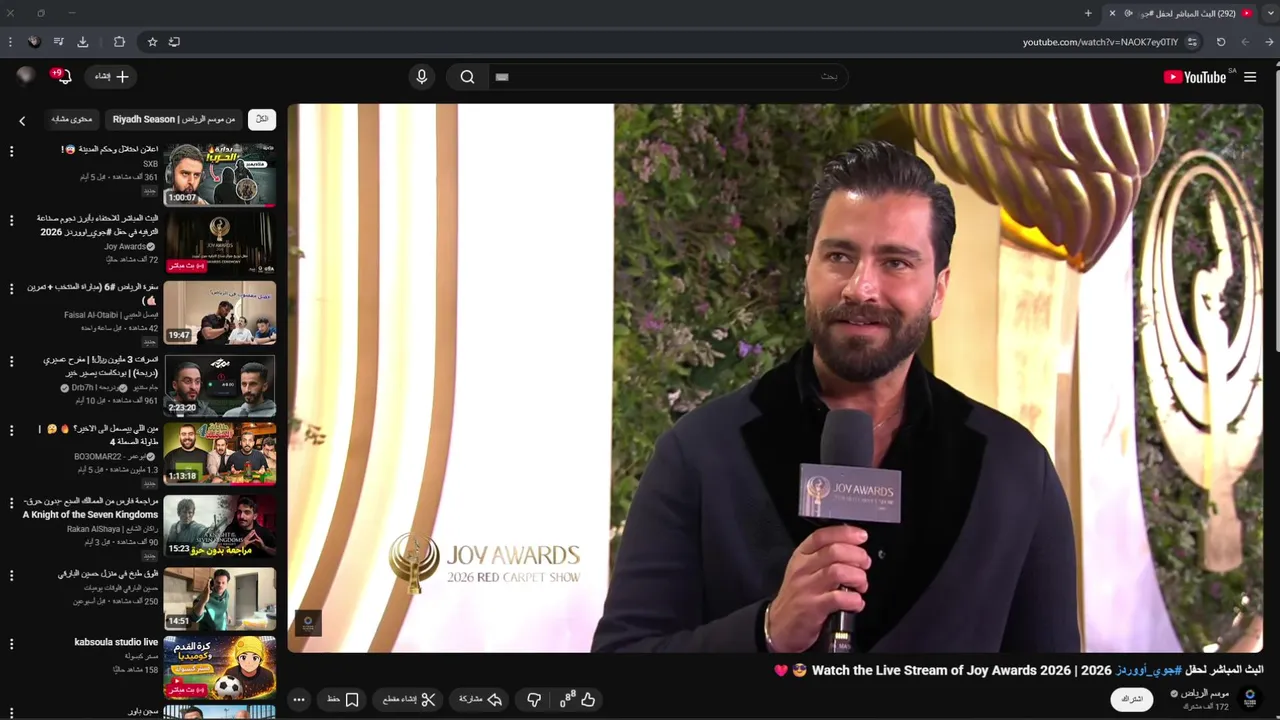Reload the page in browser
The width and height of the screenshot is (1280, 720).
pyautogui.click(x=1221, y=42)
